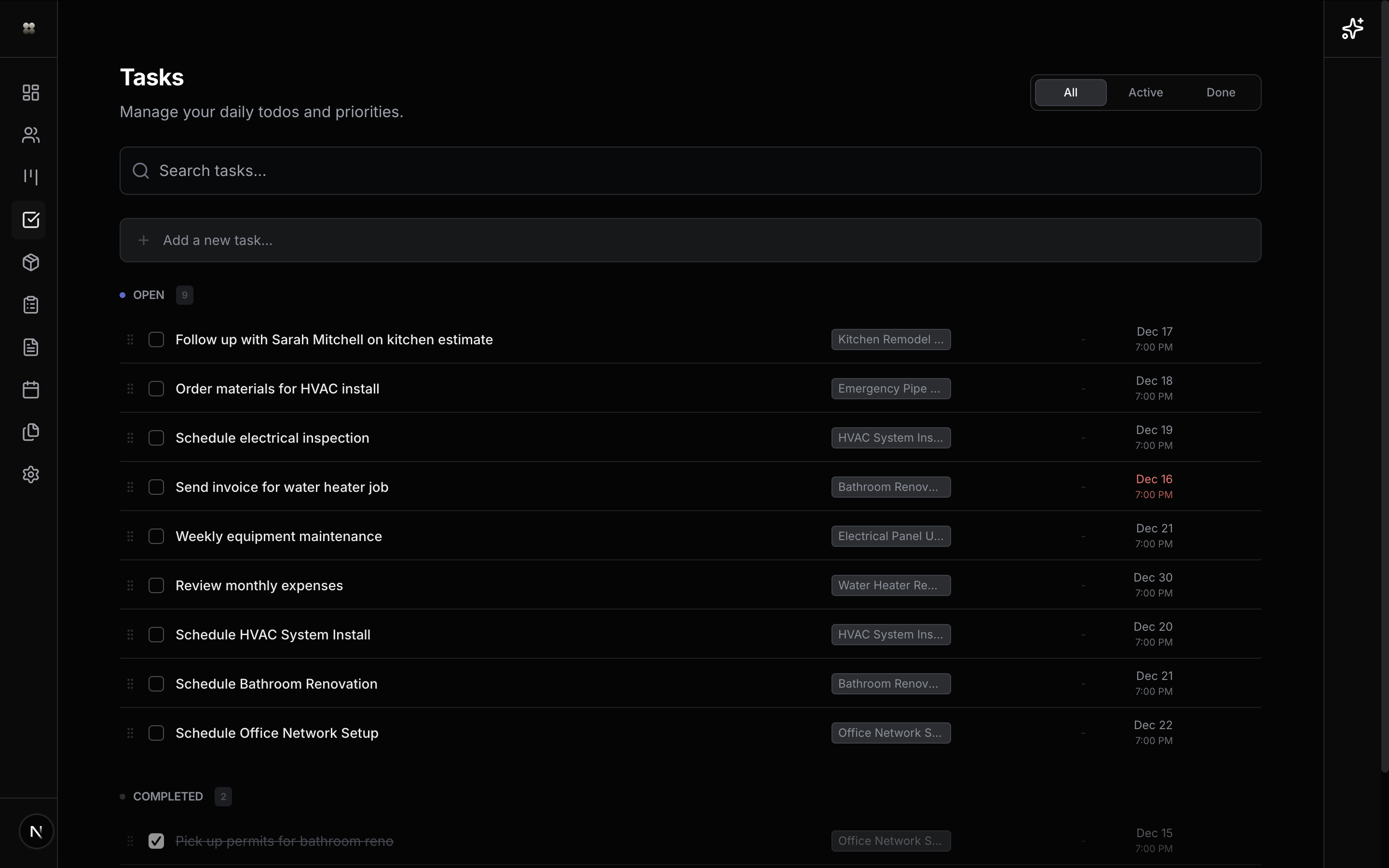Check off 'Send invoice for water heater job'
The height and width of the screenshot is (868, 1389).
[156, 486]
